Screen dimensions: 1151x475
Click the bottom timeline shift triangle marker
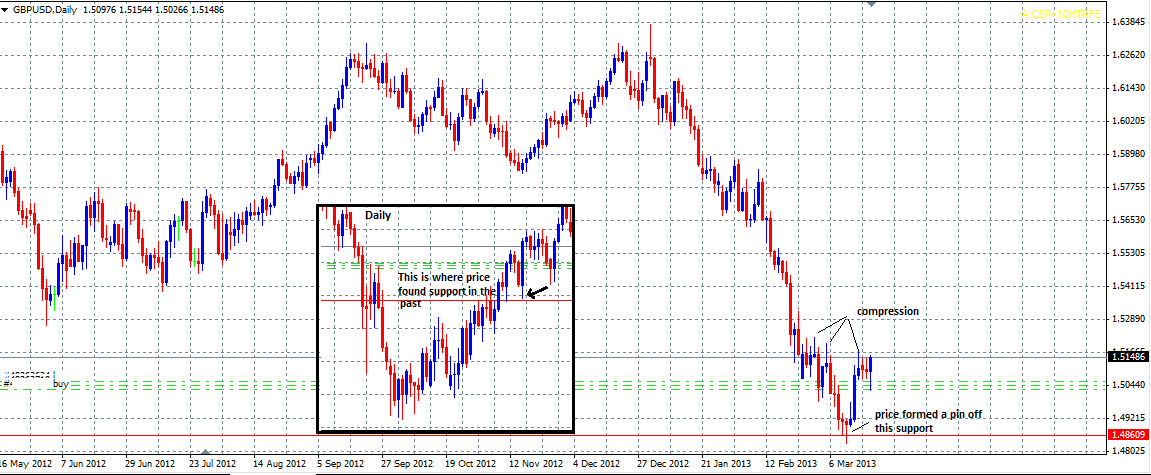(x=206, y=453)
